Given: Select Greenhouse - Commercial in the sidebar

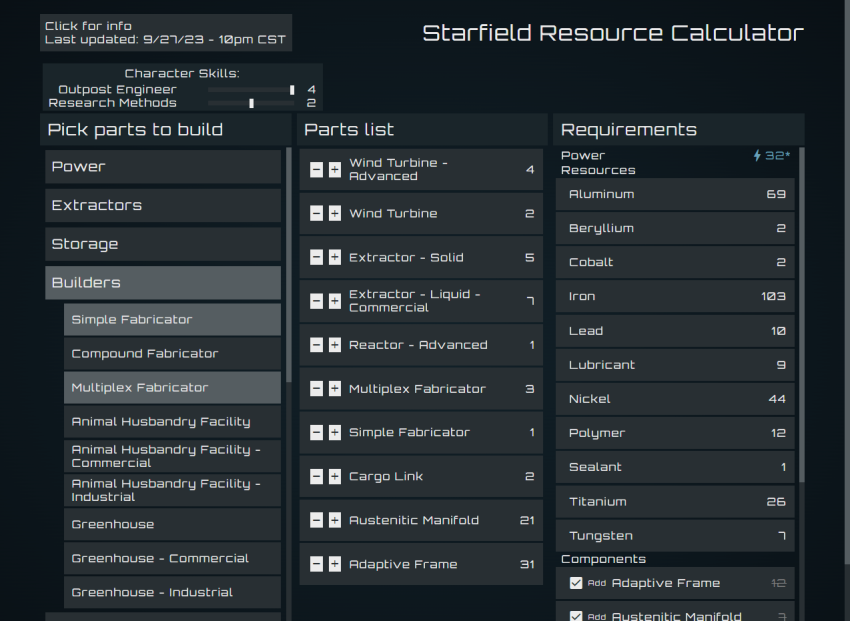Looking at the screenshot, I should [x=172, y=558].
